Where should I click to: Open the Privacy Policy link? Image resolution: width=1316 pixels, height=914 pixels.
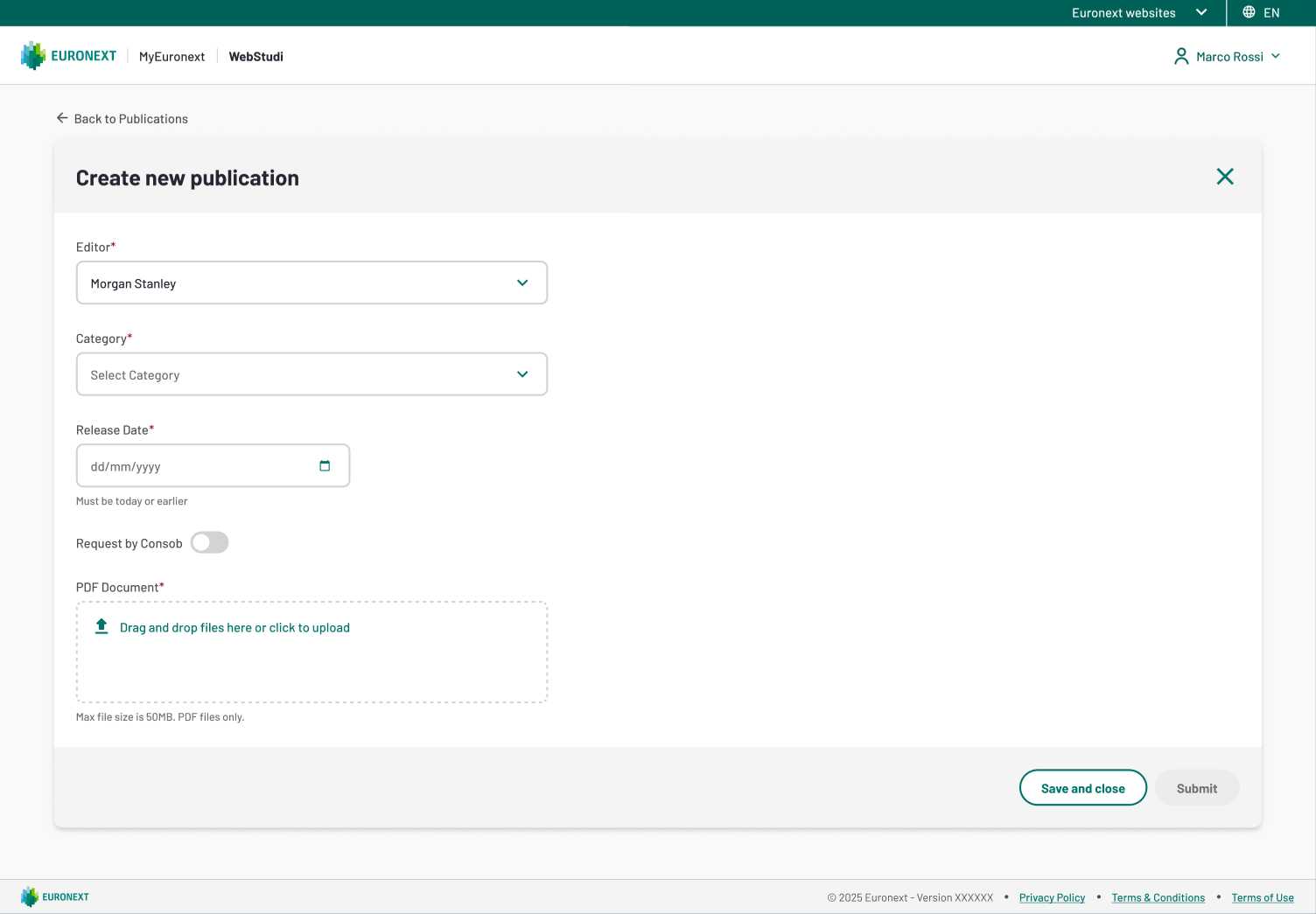(1052, 897)
